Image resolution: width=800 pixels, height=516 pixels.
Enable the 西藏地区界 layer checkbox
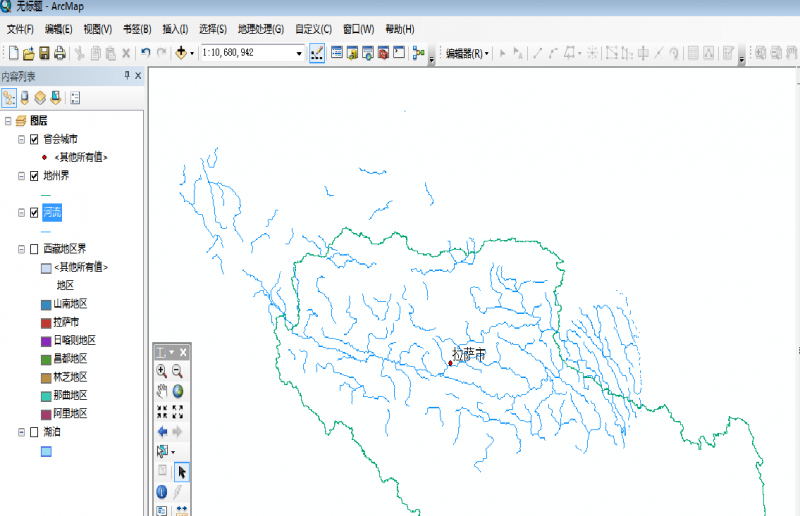[34, 249]
